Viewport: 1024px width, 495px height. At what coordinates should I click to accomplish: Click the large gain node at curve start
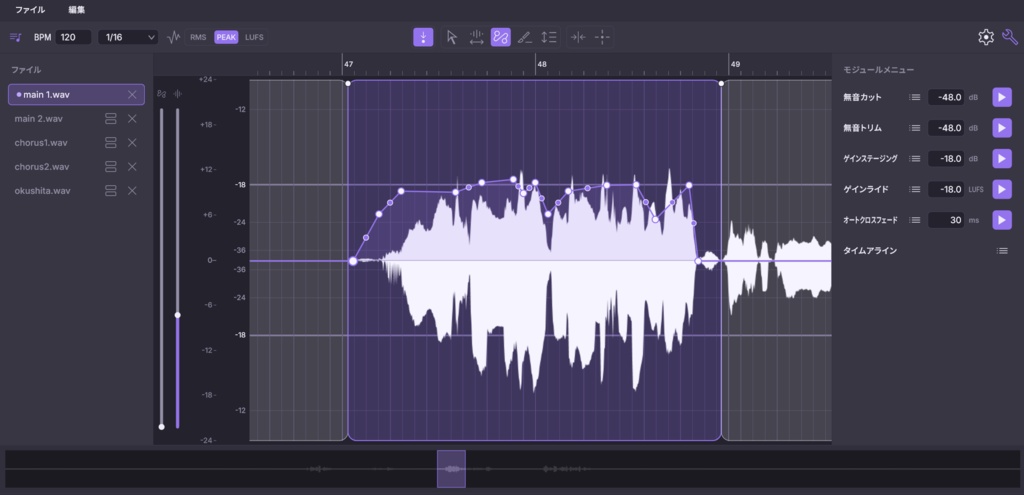pyautogui.click(x=353, y=261)
